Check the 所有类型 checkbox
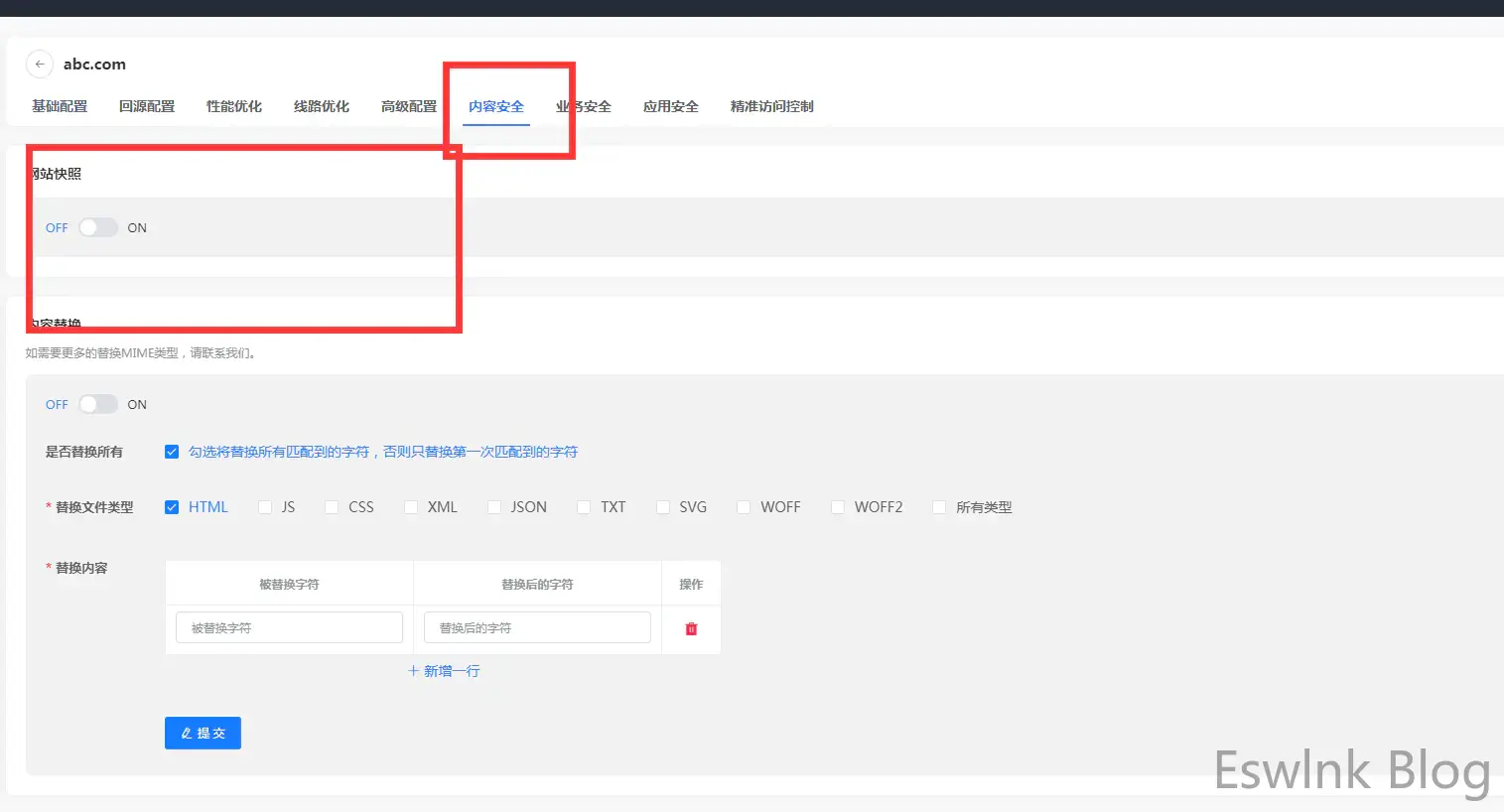The image size is (1504, 812). (x=939, y=507)
